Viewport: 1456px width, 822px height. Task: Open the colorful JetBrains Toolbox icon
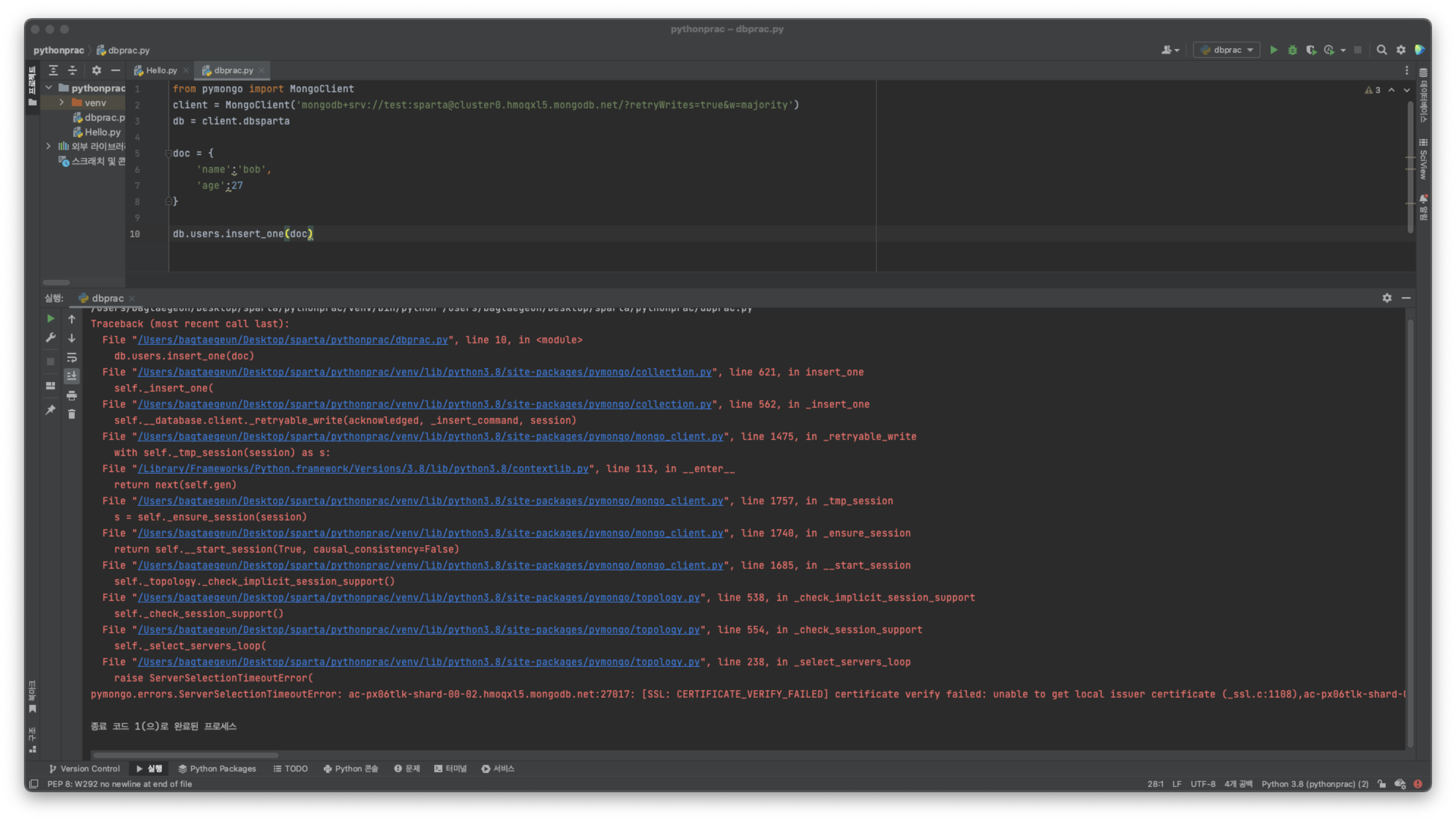click(1419, 50)
